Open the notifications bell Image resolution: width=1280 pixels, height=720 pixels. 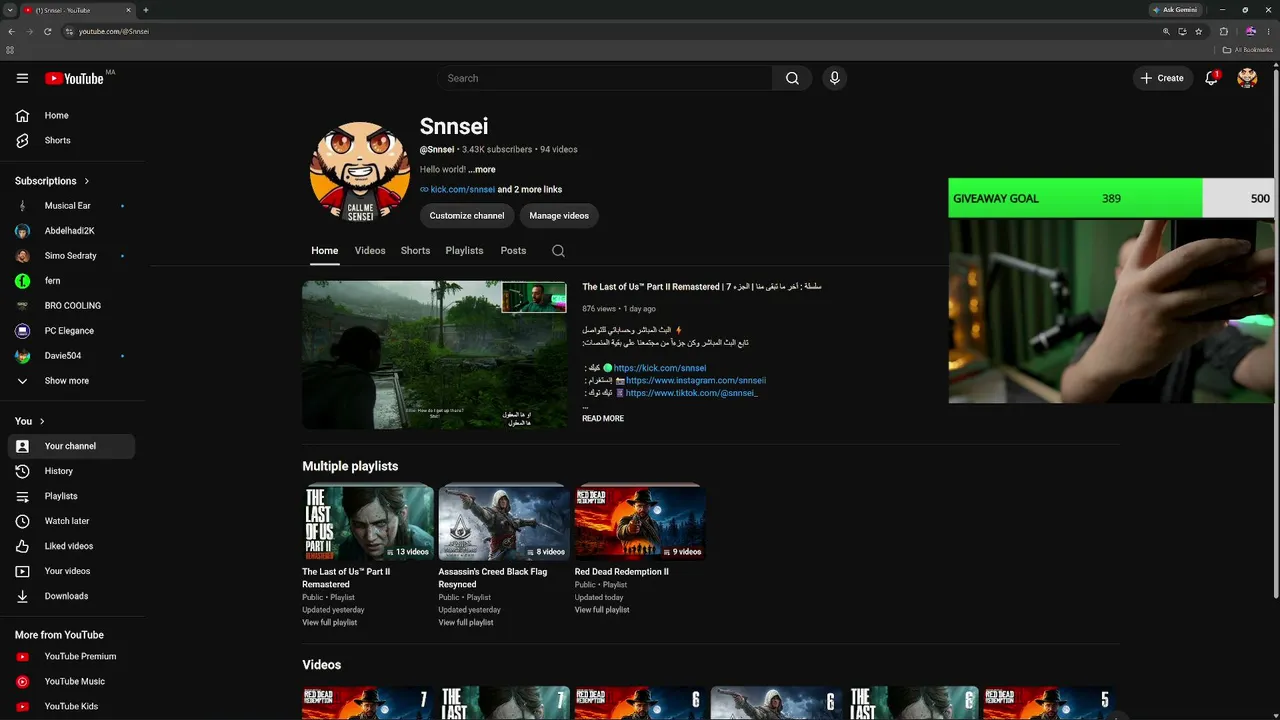(1211, 78)
